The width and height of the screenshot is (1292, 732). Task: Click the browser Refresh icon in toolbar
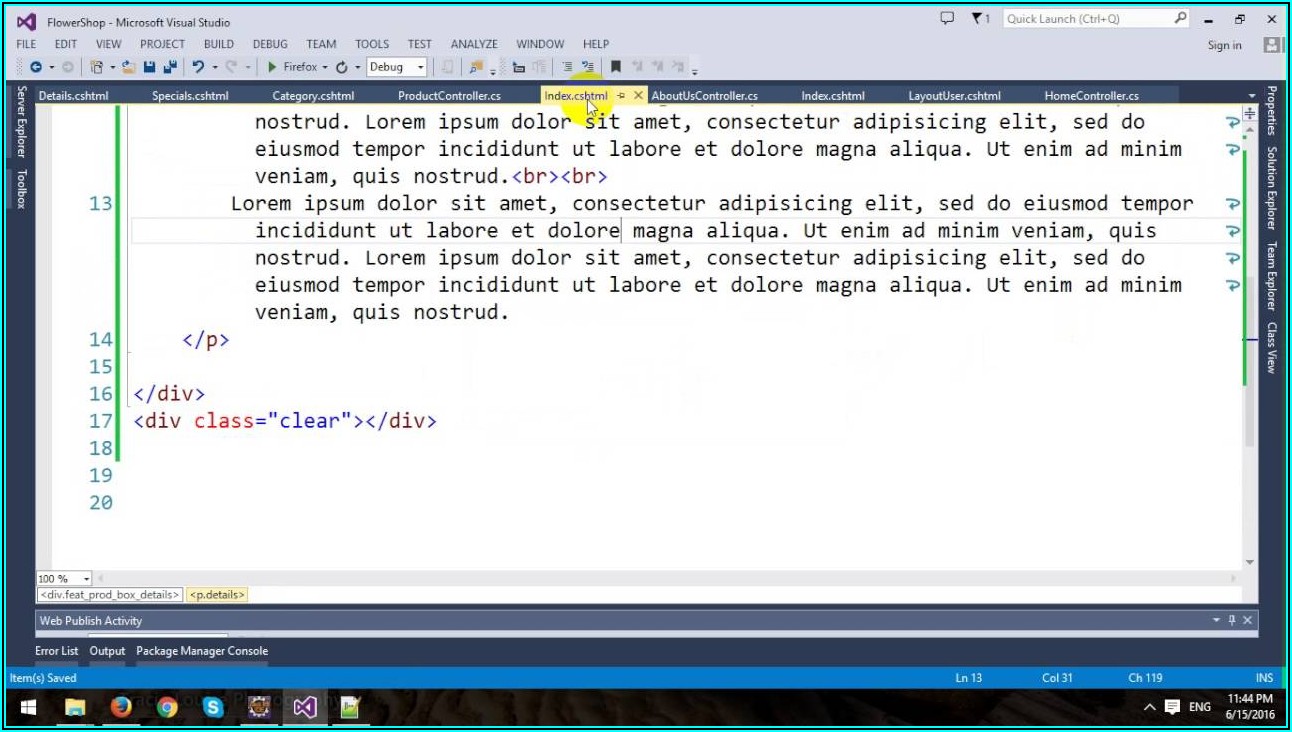[x=341, y=67]
